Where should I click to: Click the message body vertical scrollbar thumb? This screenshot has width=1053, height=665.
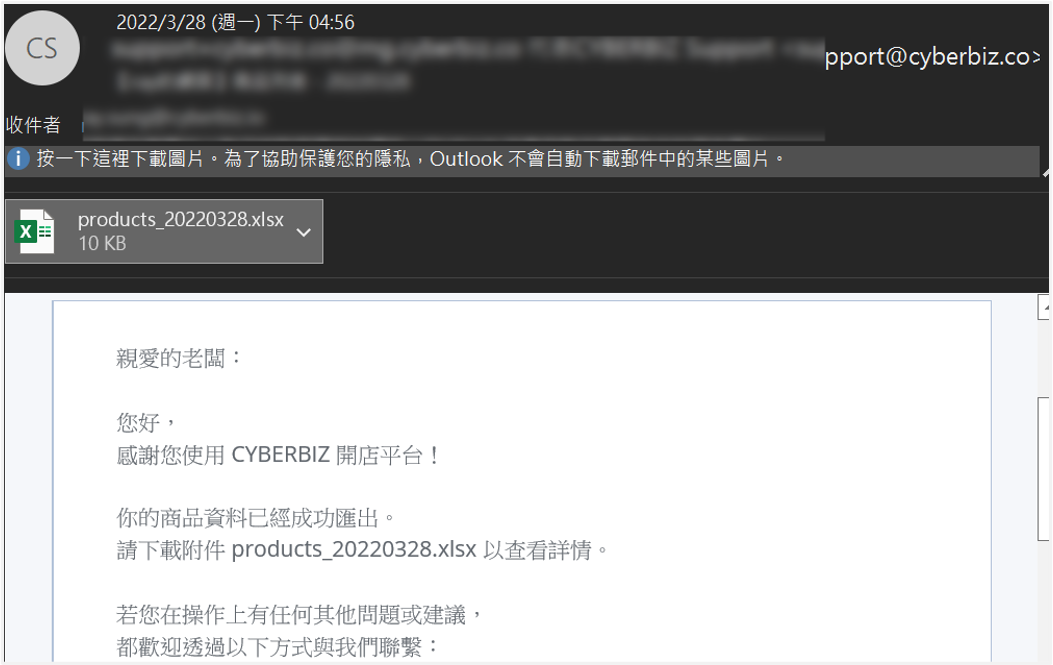[x=1044, y=468]
